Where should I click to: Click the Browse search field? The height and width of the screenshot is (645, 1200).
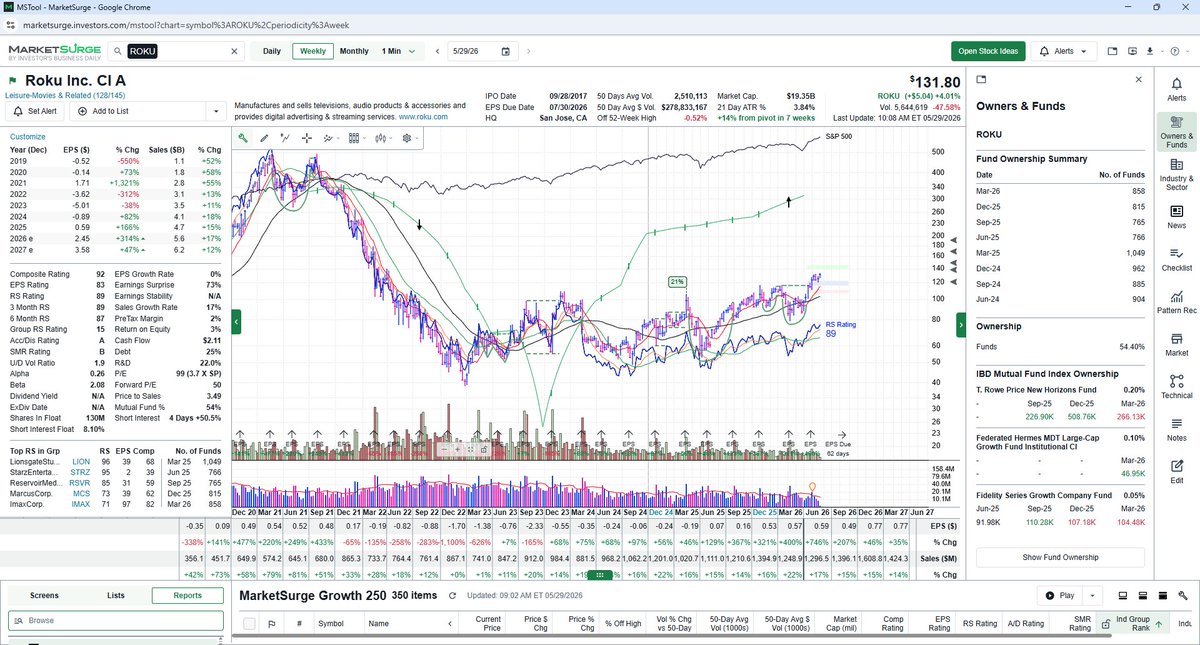pyautogui.click(x=115, y=621)
